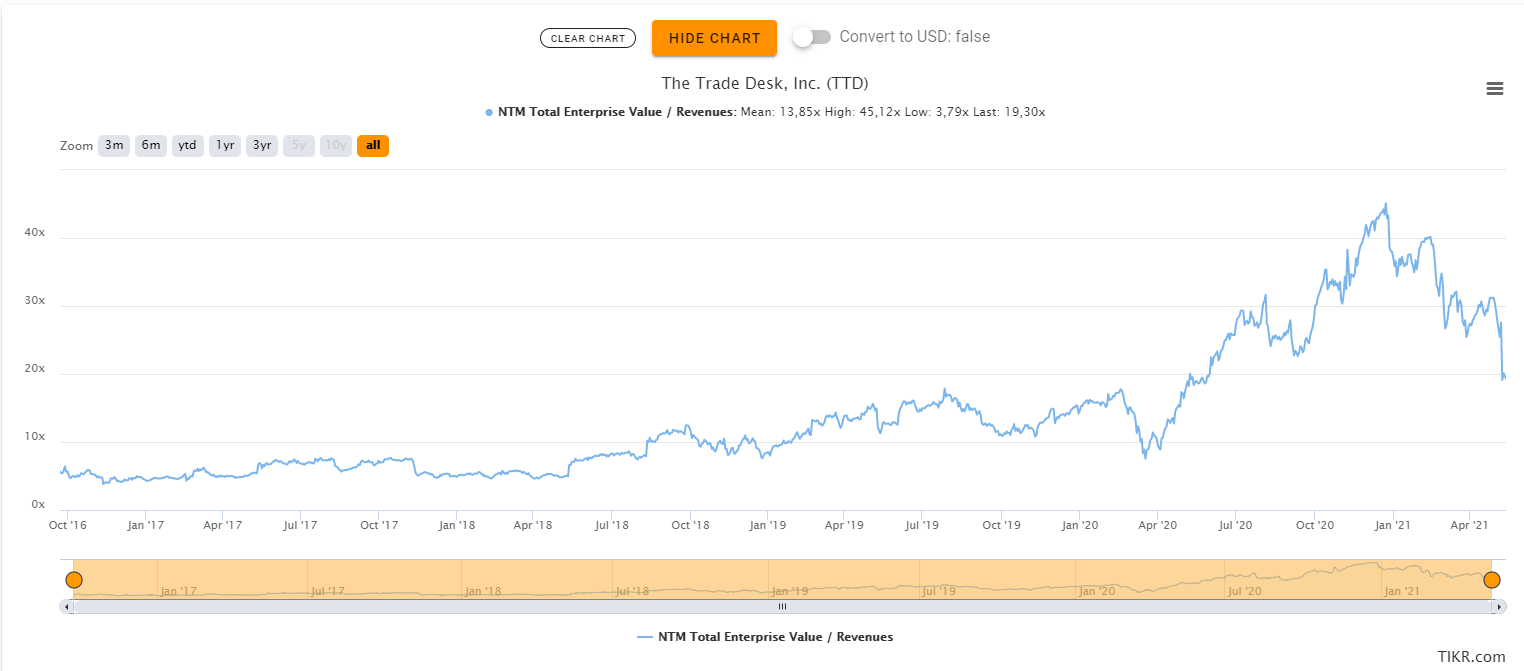This screenshot has width=1524, height=671.
Task: Click the CLEAR CHART button
Action: pyautogui.click(x=588, y=38)
